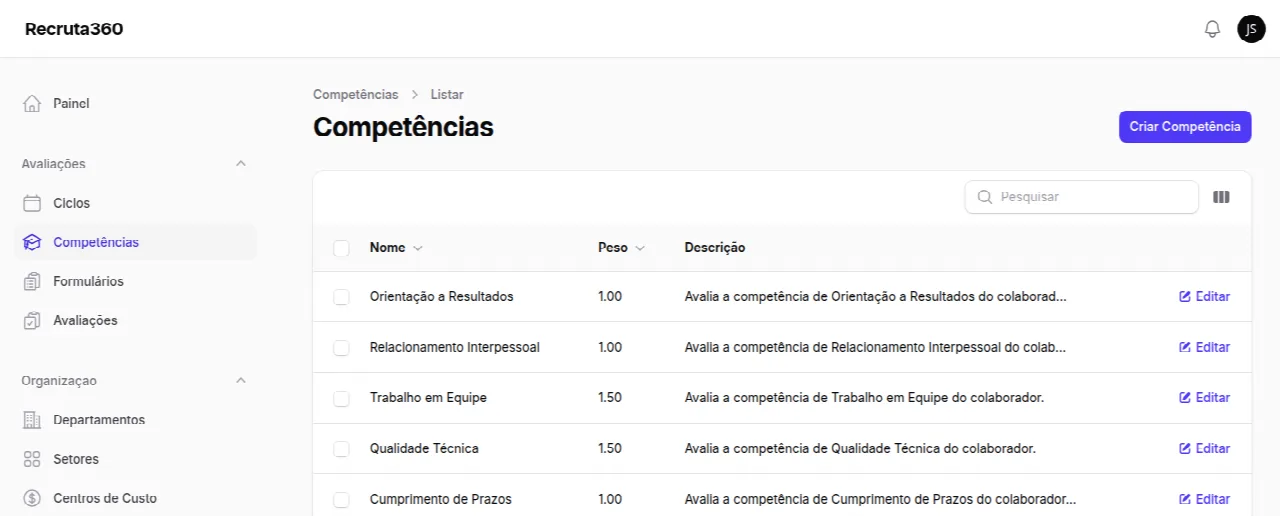1280x516 pixels.
Task: Click the edit pencil icon for Trabalho em Equipe
Action: coord(1185,397)
